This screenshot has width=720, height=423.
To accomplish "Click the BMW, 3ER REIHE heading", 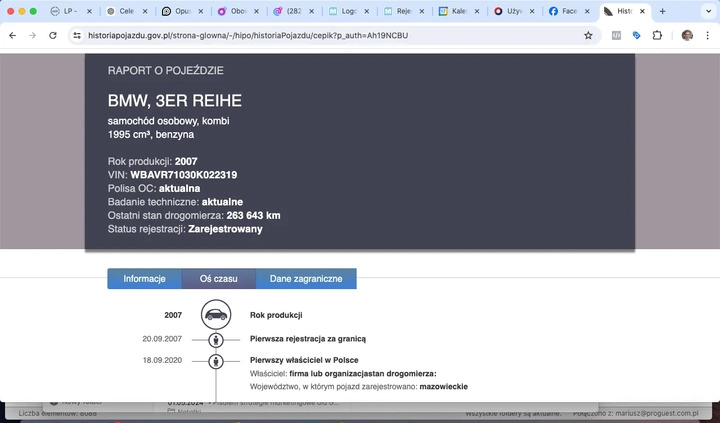I will coord(174,101).
